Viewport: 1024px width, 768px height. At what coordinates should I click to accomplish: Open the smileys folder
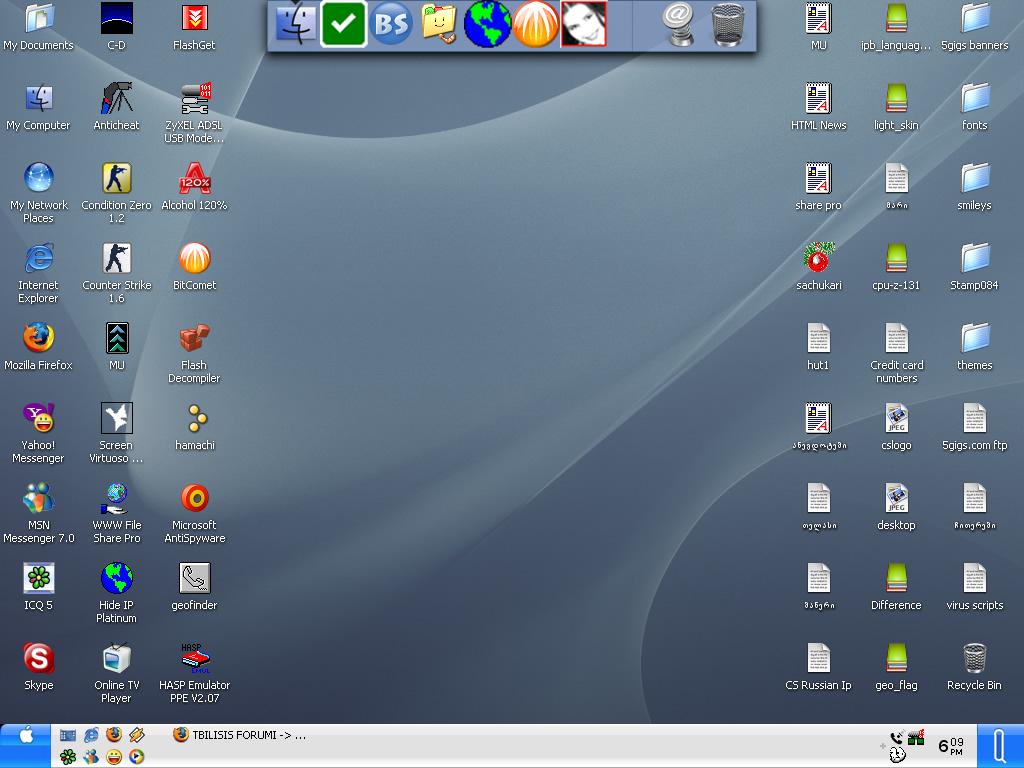click(x=974, y=186)
